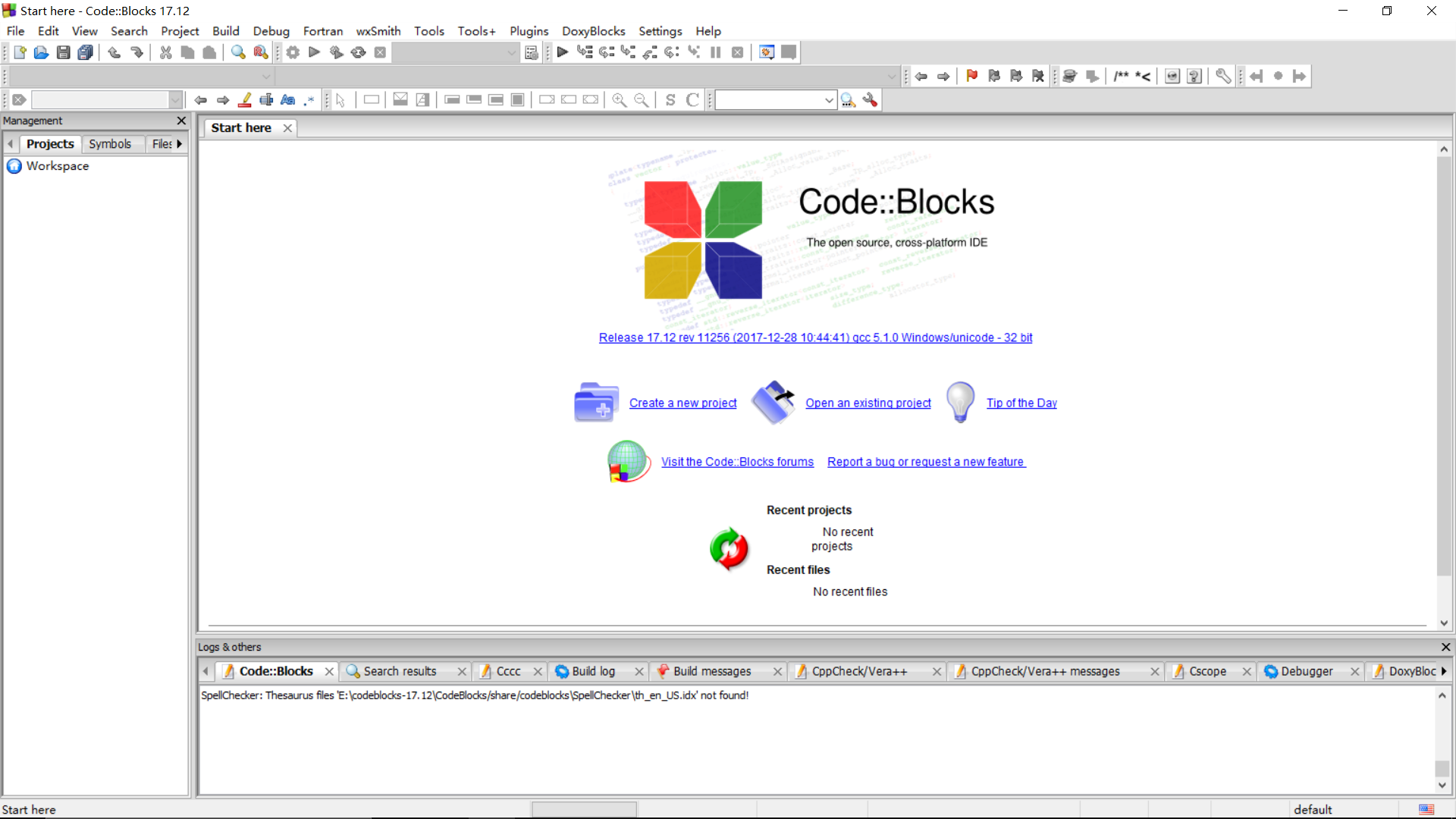Image resolution: width=1456 pixels, height=819 pixels.
Task: Click the Create a new project link
Action: pyautogui.click(x=682, y=403)
